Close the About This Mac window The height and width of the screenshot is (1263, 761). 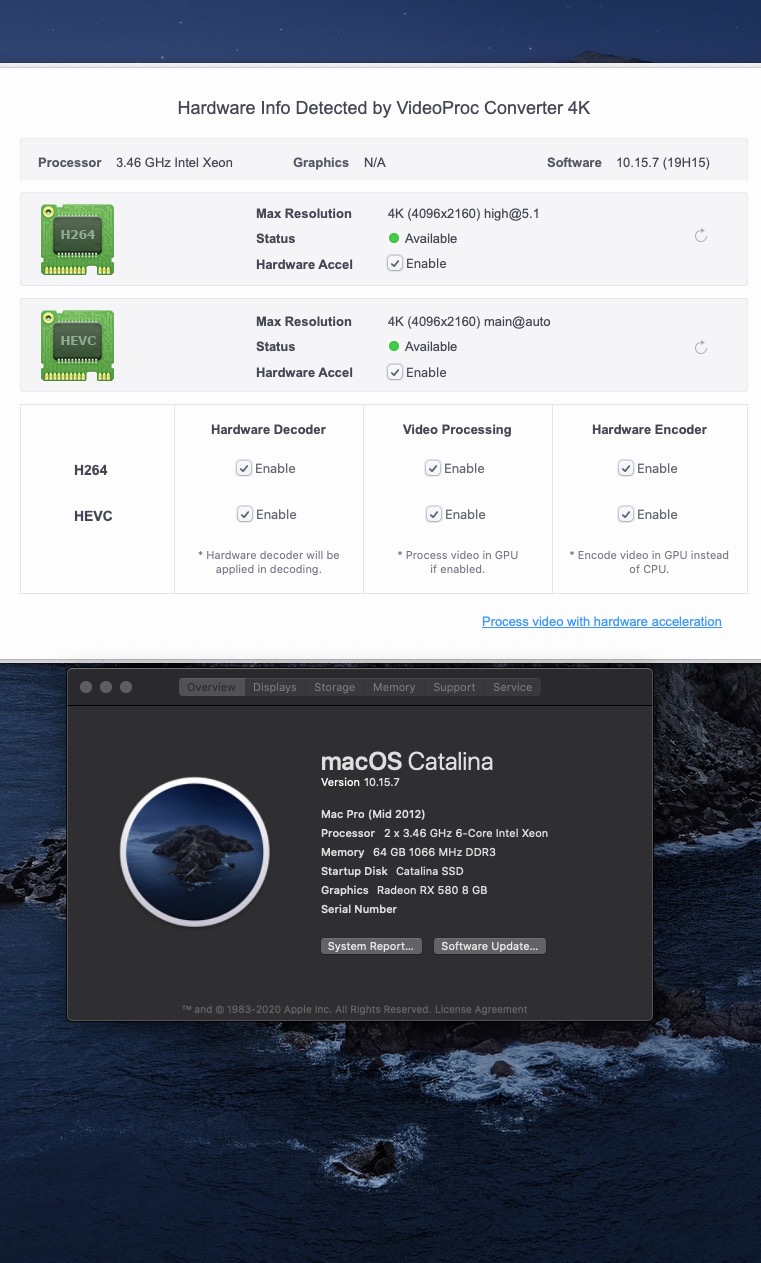pyautogui.click(x=86, y=687)
